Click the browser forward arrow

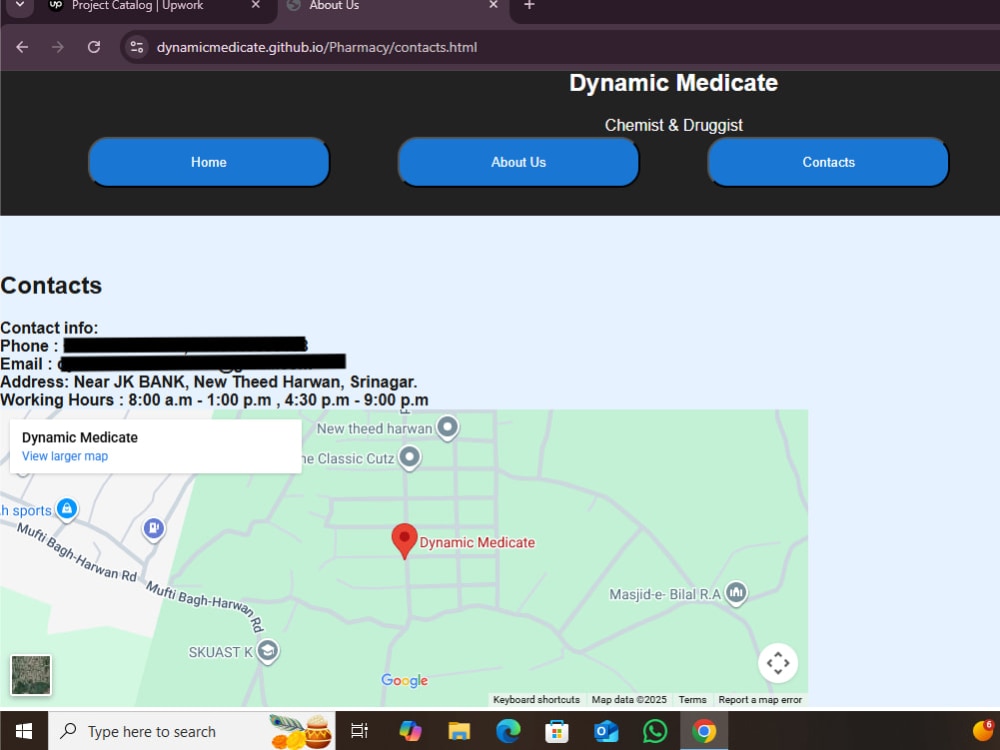58,47
